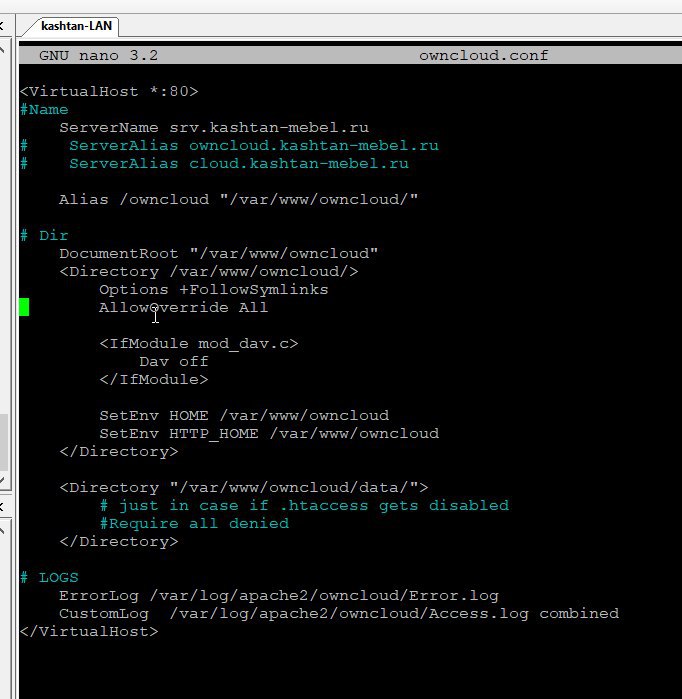682x699 pixels.
Task: Click the <Directory /var/www/owncloud/> opening tag
Action: click(209, 271)
